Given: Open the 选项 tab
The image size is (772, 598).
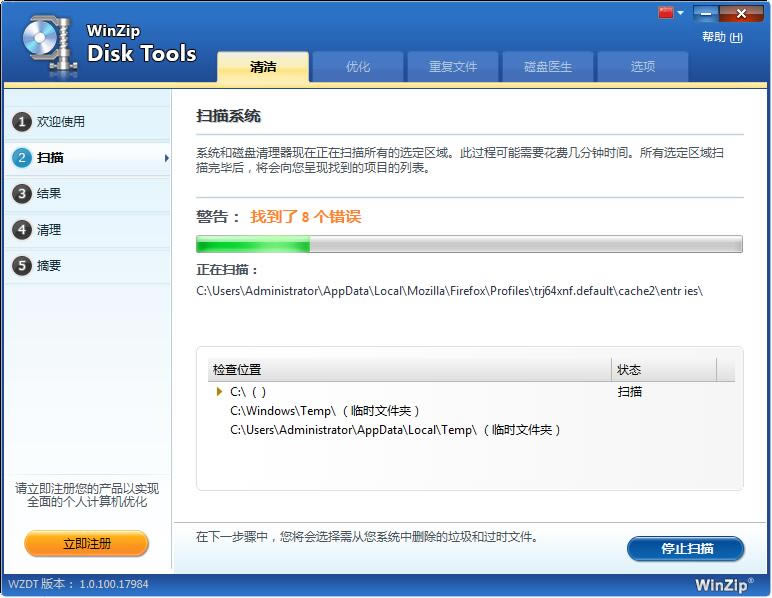Looking at the screenshot, I should click(x=643, y=66).
